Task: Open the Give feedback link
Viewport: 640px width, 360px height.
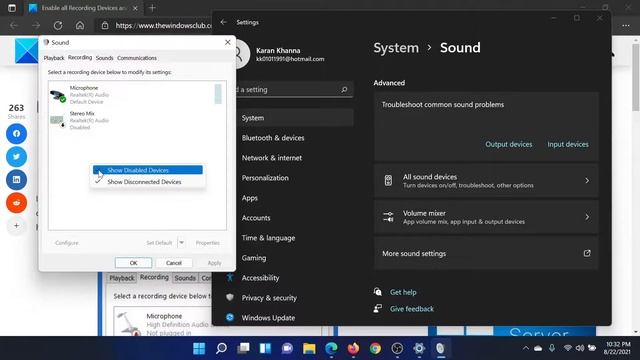Action: [411, 309]
